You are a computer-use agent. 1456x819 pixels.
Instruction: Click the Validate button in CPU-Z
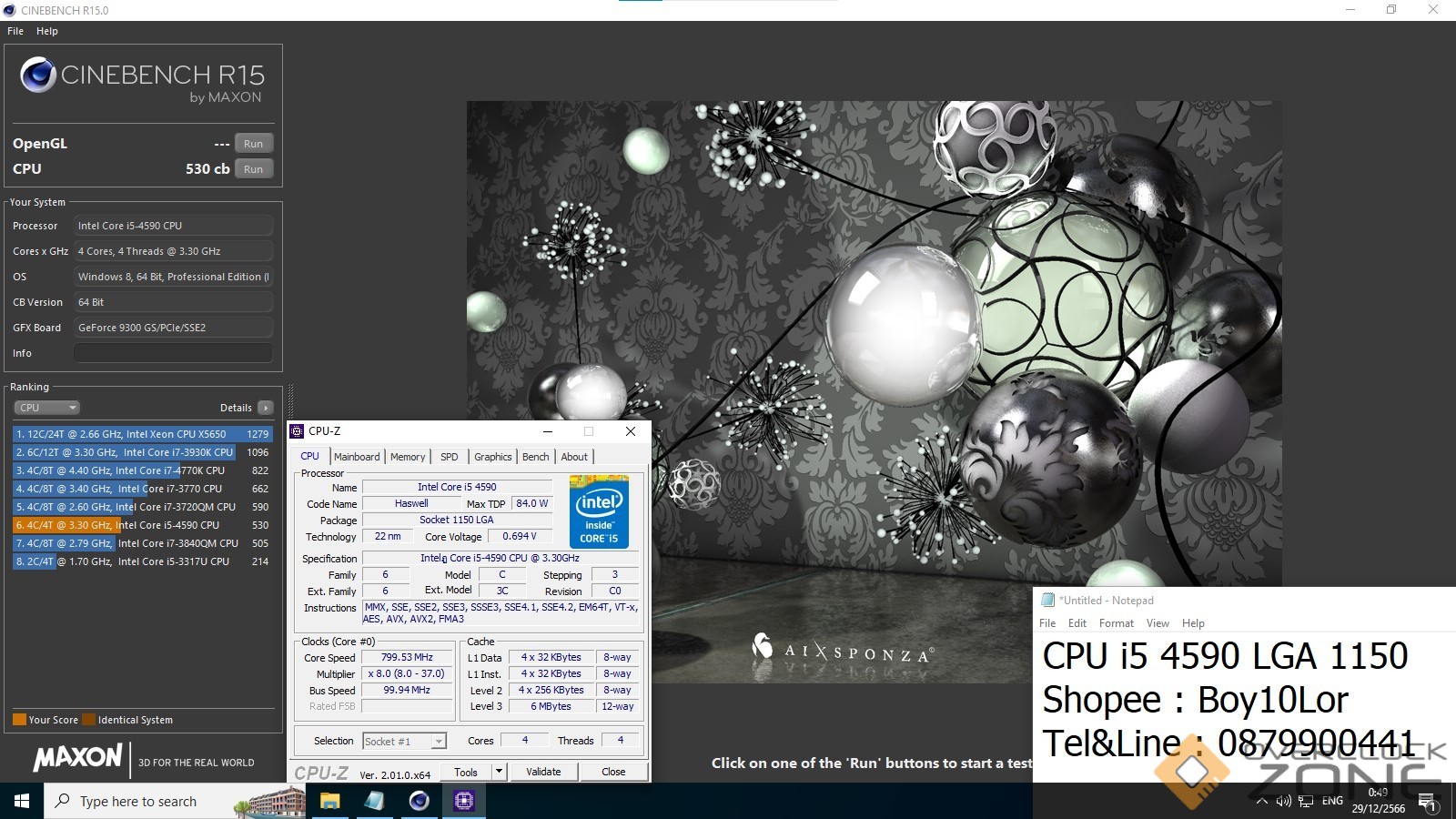coord(543,772)
